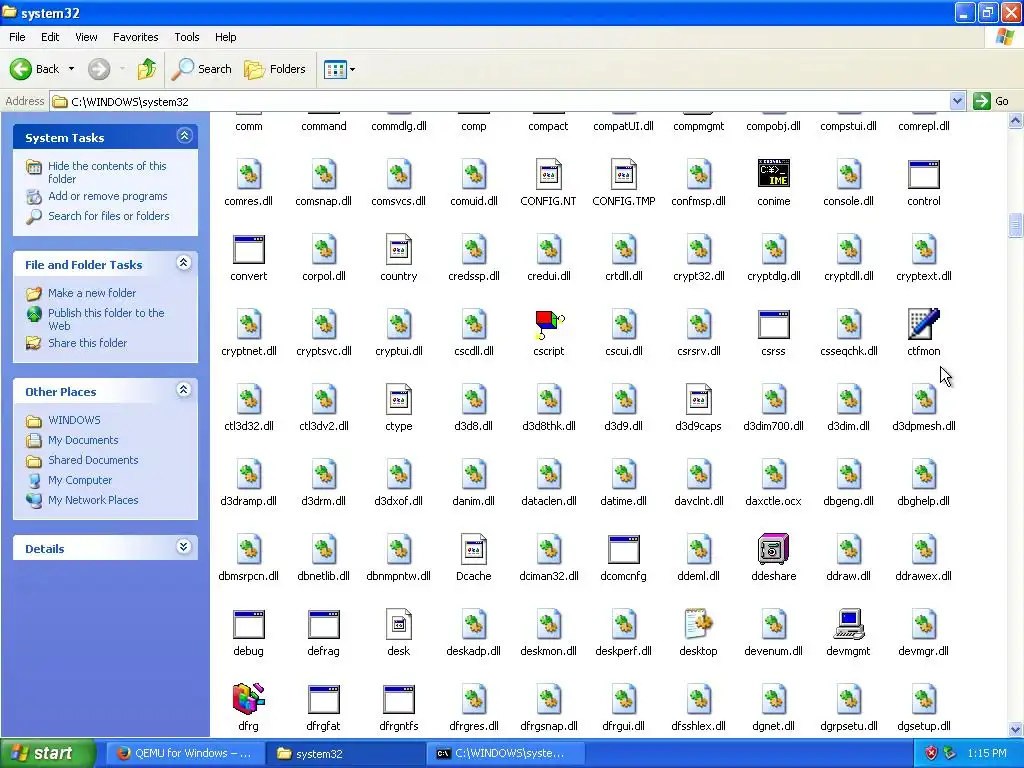Image resolution: width=1024 pixels, height=768 pixels.
Task: Go to WINDOWS in Other Places
Action: (74, 420)
